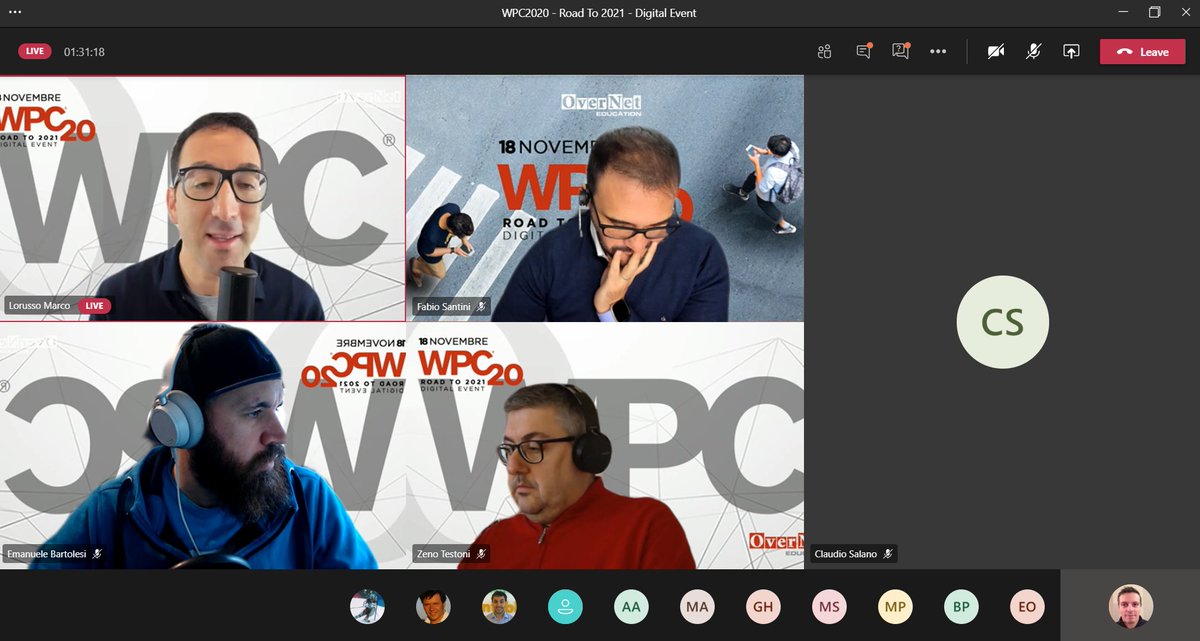This screenshot has height=641, width=1200.
Task: Click the skier photo participant avatar
Action: click(367, 606)
